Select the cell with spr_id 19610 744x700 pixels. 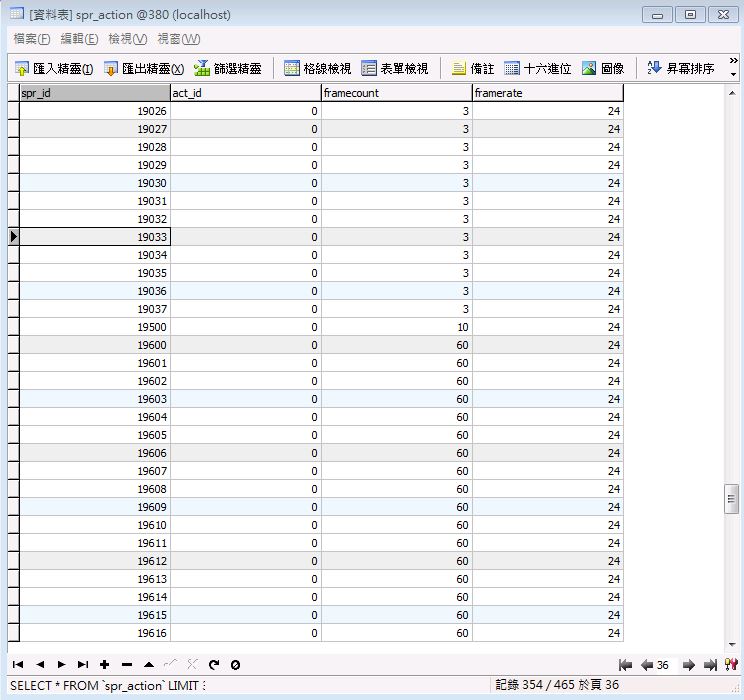pos(95,525)
